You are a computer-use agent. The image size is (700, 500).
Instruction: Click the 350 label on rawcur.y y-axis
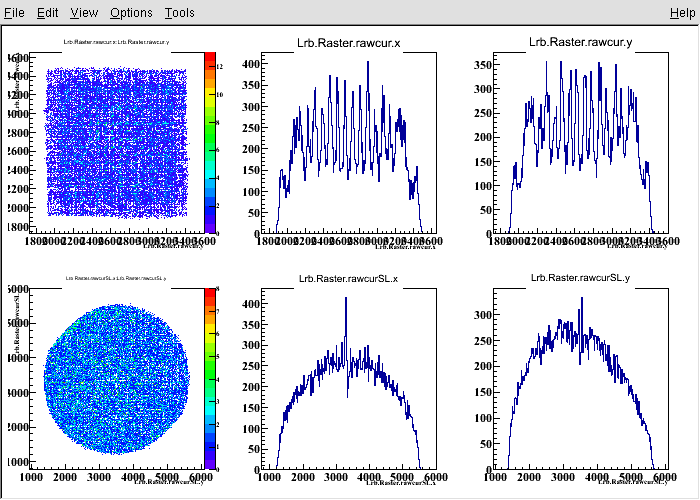[x=483, y=65]
